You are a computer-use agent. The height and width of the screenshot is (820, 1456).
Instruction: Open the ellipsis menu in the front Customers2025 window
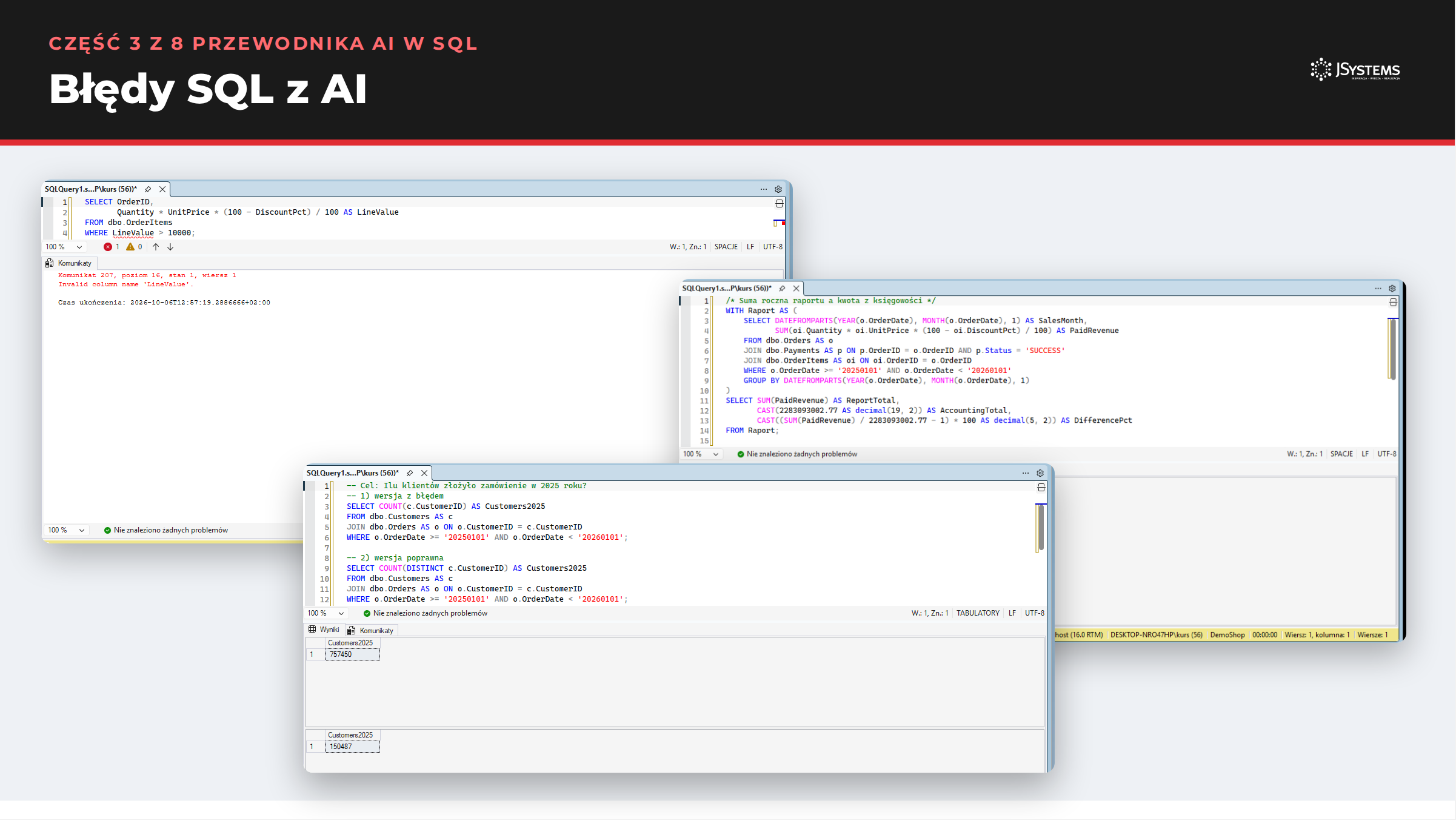(1026, 473)
